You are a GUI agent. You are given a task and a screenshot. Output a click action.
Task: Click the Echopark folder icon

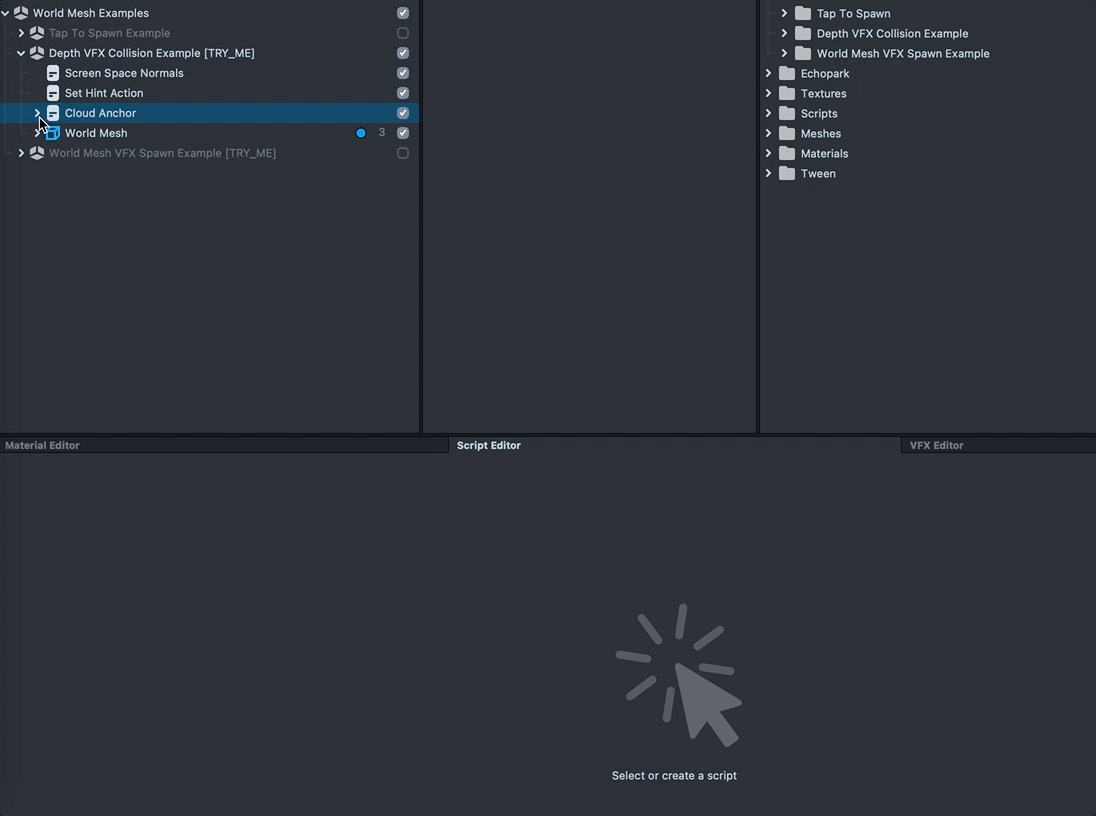[x=787, y=73]
